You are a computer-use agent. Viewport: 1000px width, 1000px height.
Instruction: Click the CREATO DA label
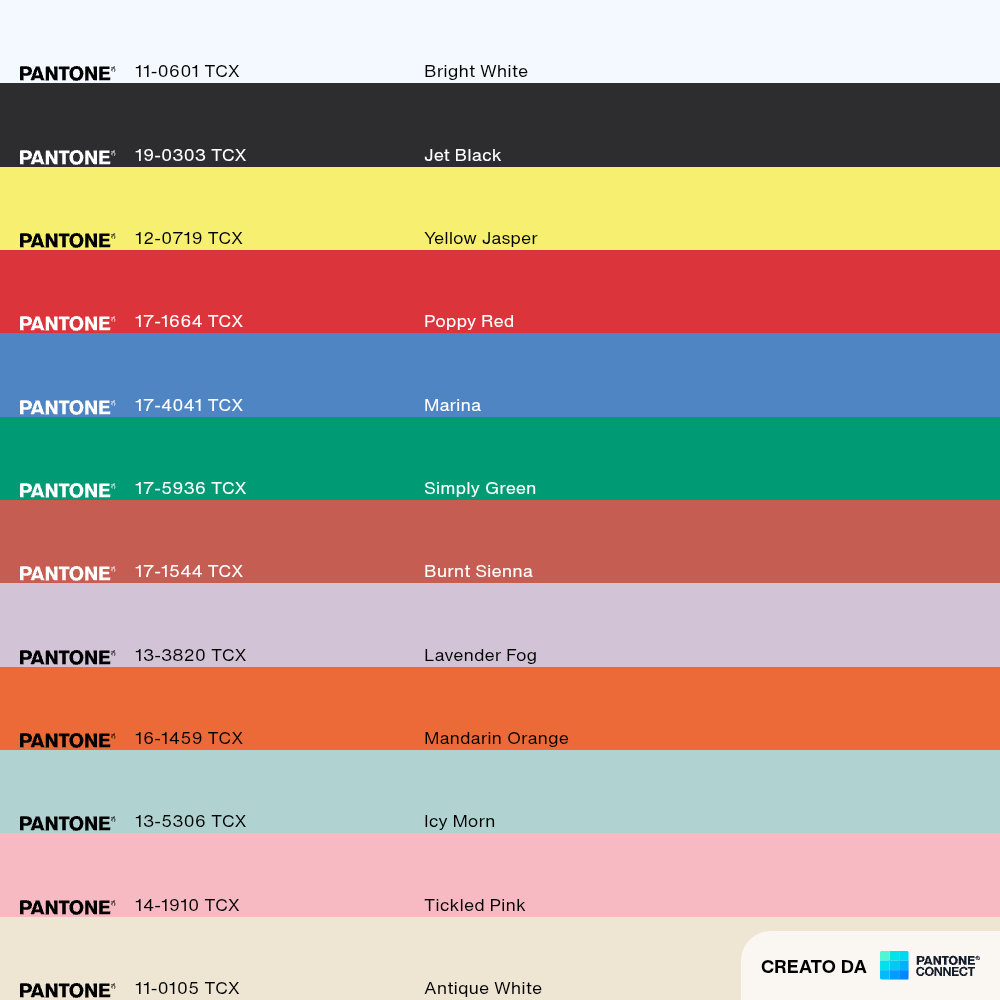point(813,967)
